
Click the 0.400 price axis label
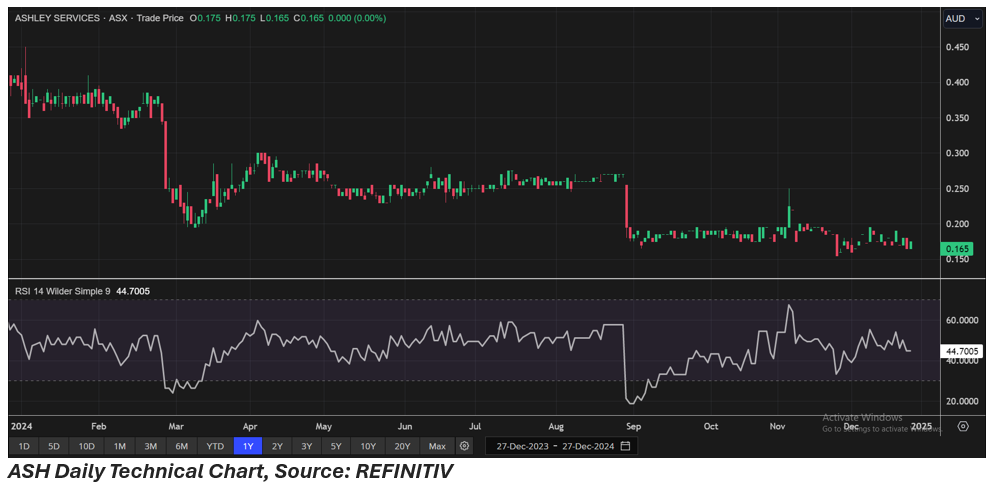pyautogui.click(x=957, y=83)
